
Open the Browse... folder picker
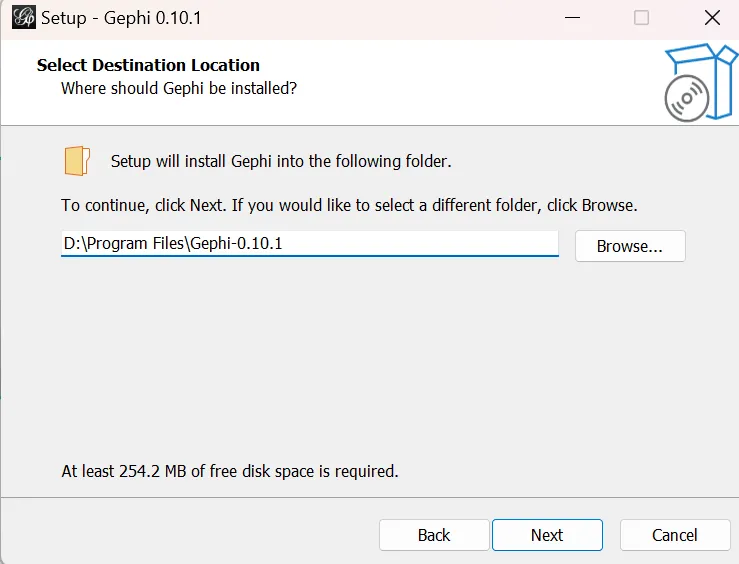pos(630,246)
